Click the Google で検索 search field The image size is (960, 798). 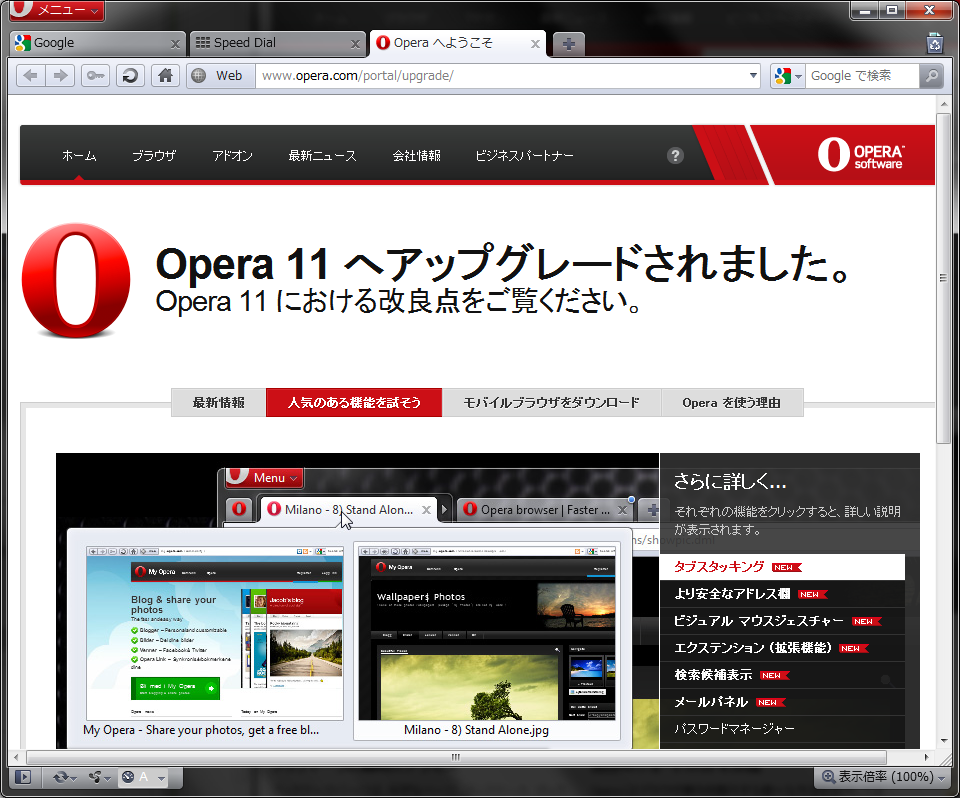click(862, 75)
